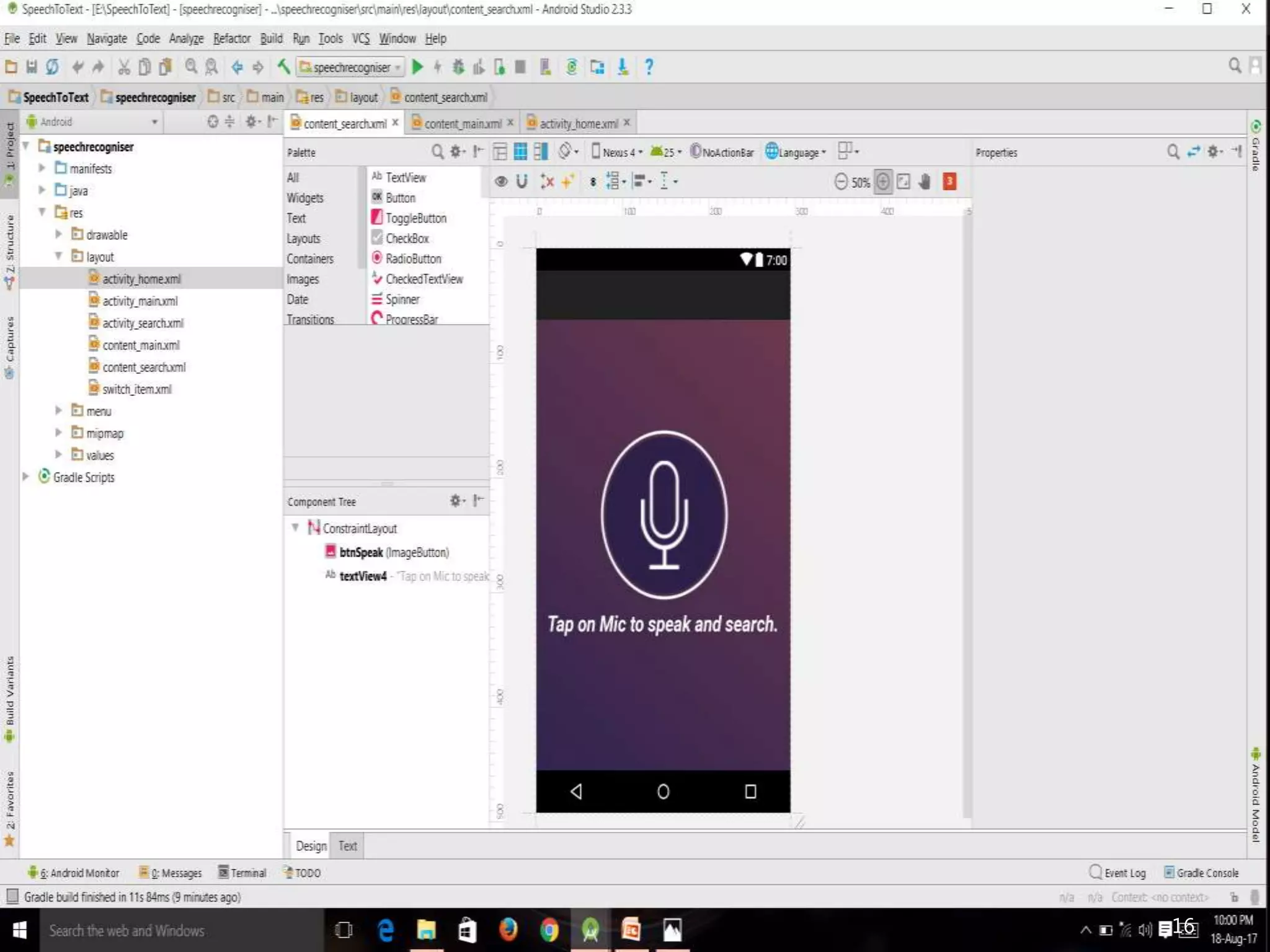Click the green Run app button
This screenshot has height=952, width=1270.
tap(417, 67)
